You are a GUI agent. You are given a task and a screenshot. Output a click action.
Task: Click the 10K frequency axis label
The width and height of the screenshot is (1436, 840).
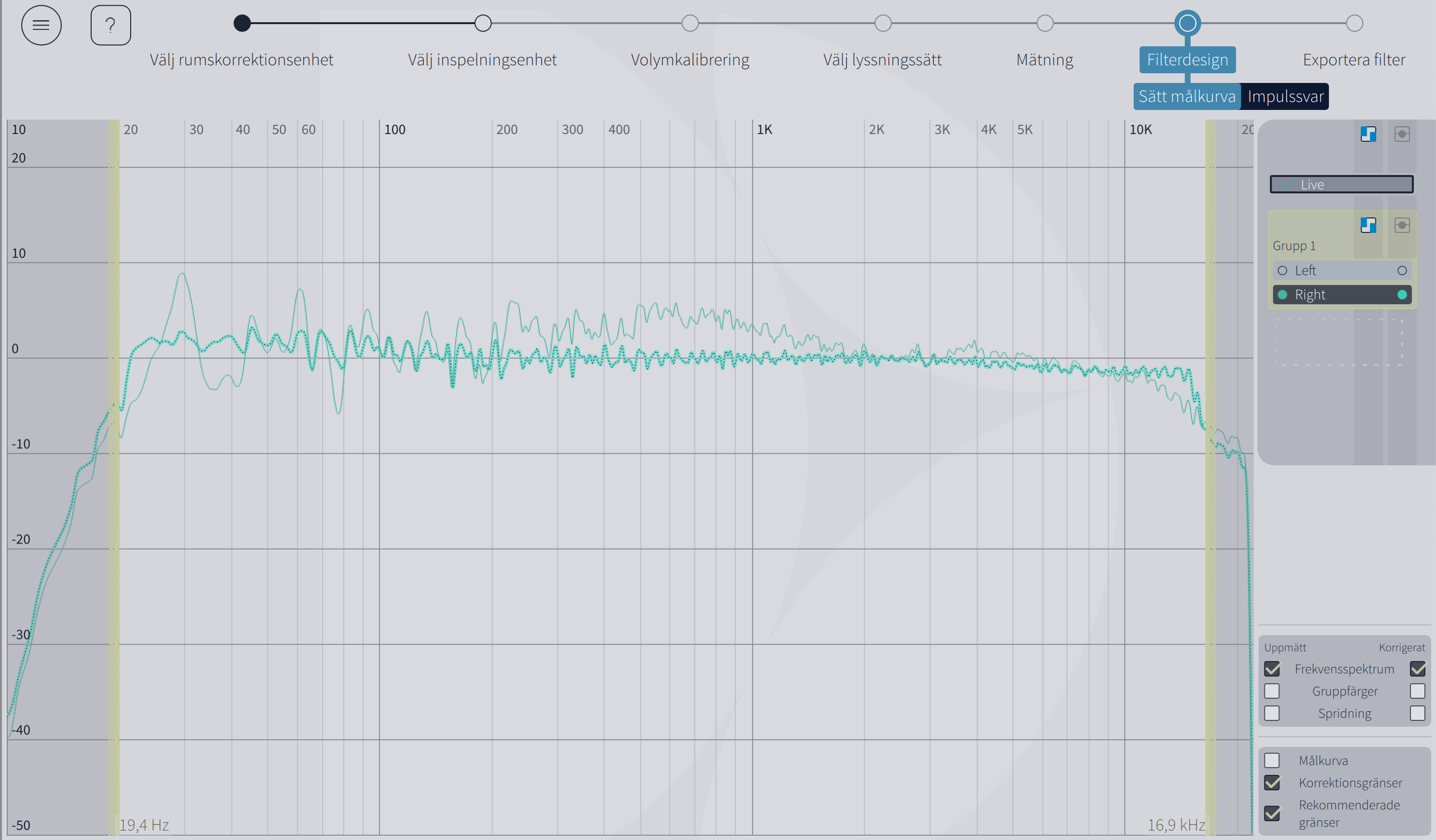[1140, 129]
